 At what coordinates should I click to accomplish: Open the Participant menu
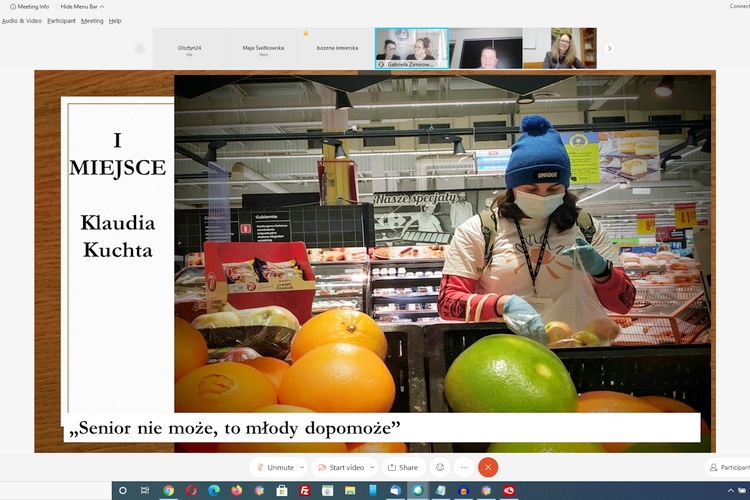click(x=61, y=20)
